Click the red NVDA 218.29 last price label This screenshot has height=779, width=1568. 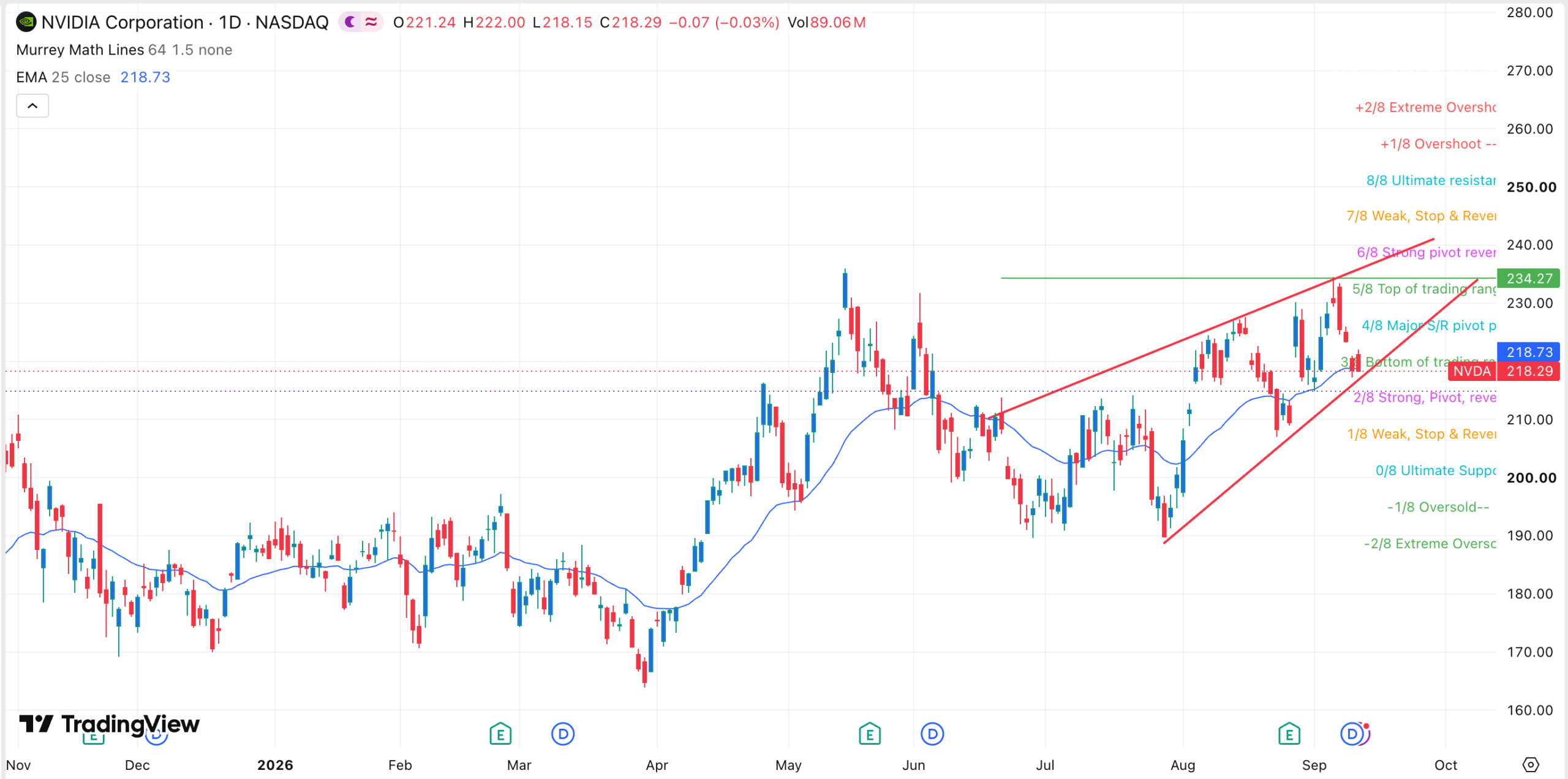click(x=1504, y=371)
